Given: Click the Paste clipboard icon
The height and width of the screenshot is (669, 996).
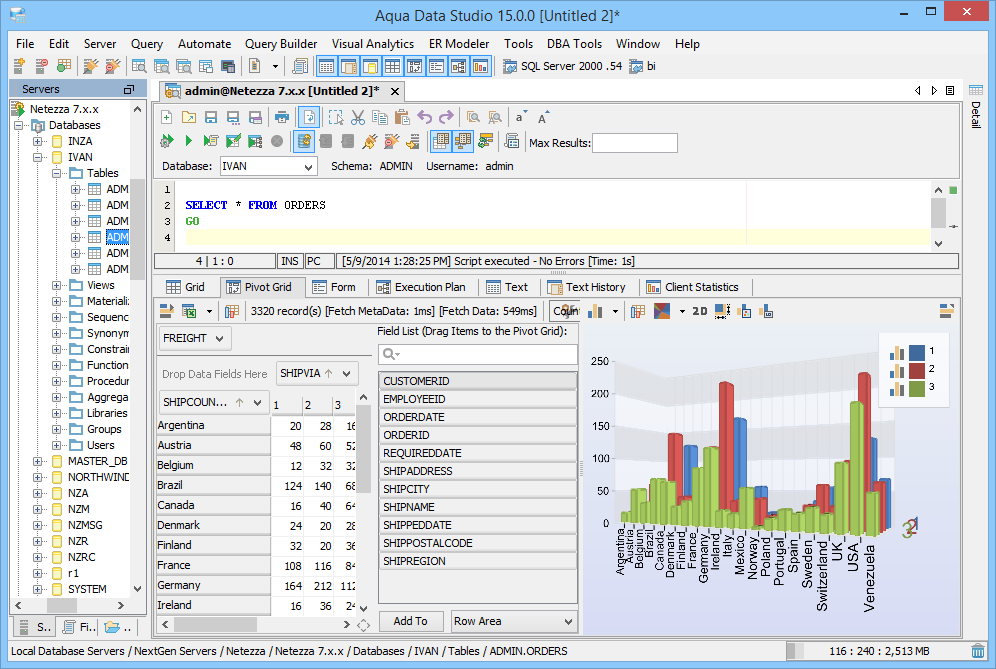Looking at the screenshot, I should pos(401,118).
